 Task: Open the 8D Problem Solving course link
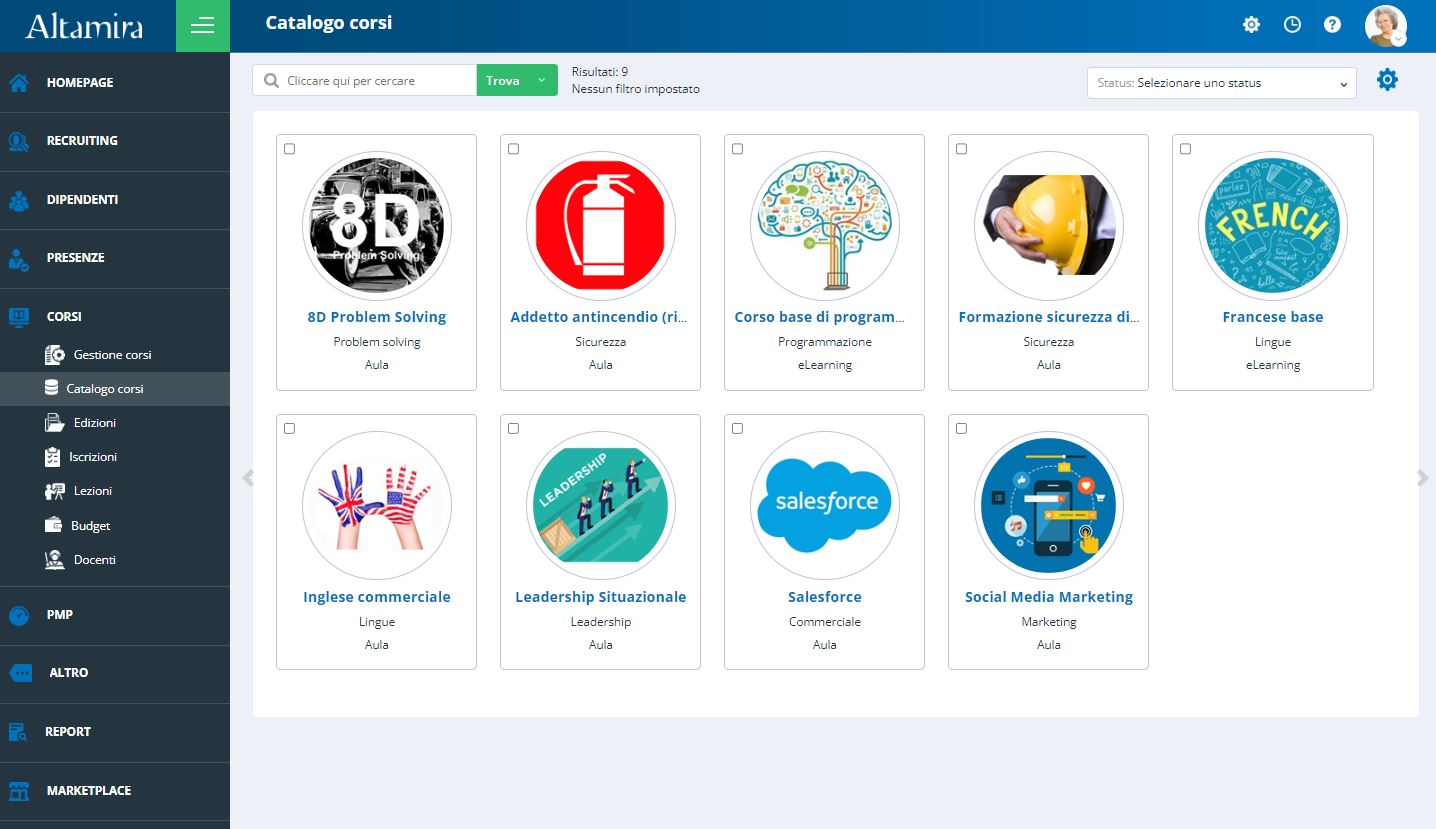(377, 317)
